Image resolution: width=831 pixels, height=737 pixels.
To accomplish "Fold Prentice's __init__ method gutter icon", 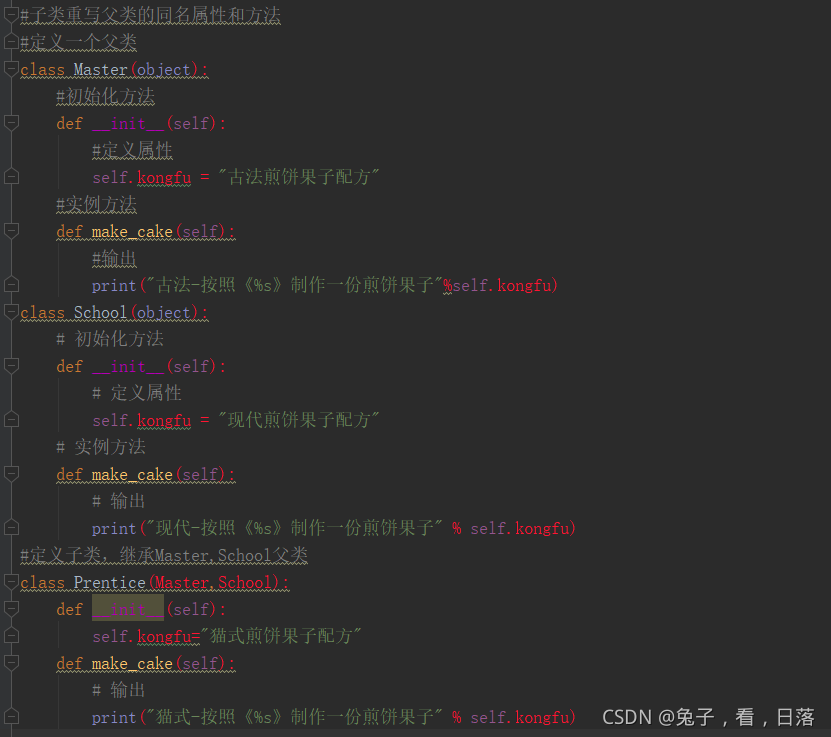I will (x=11, y=608).
